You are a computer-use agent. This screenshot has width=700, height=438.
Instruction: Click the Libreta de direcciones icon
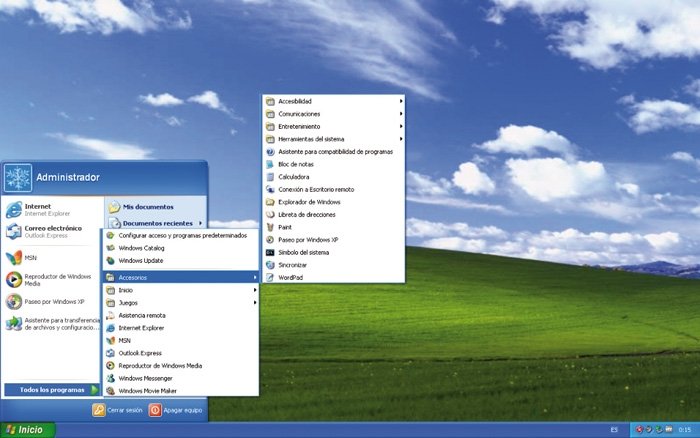click(x=270, y=215)
